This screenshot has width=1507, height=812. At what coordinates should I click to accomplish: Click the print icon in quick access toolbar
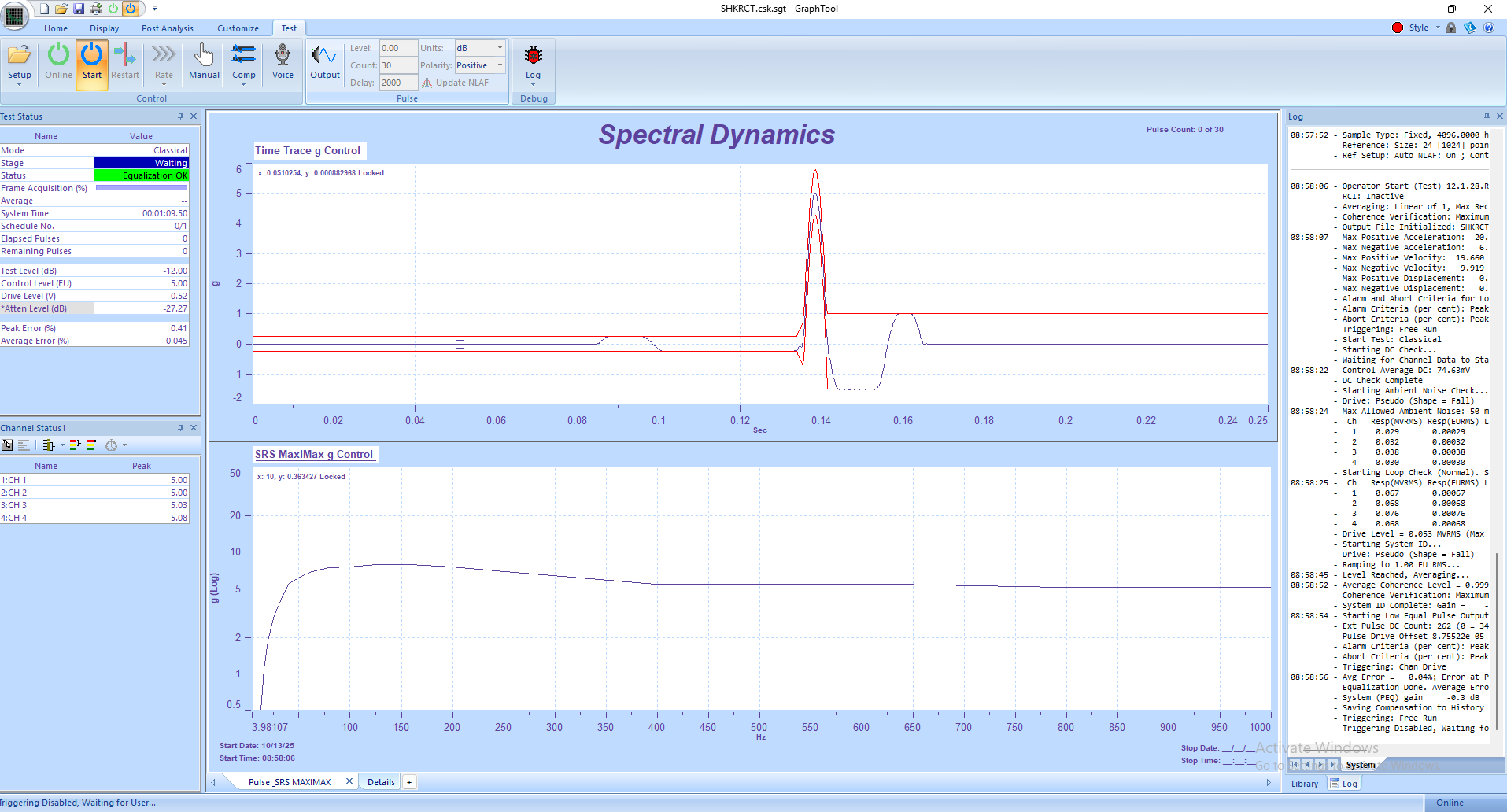coord(96,9)
